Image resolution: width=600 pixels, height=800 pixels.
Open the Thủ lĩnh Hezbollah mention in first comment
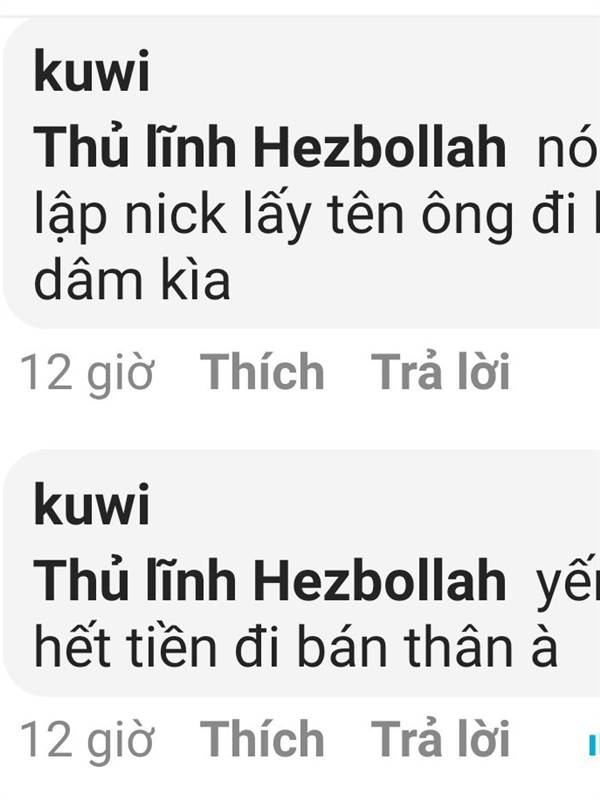coord(270,146)
